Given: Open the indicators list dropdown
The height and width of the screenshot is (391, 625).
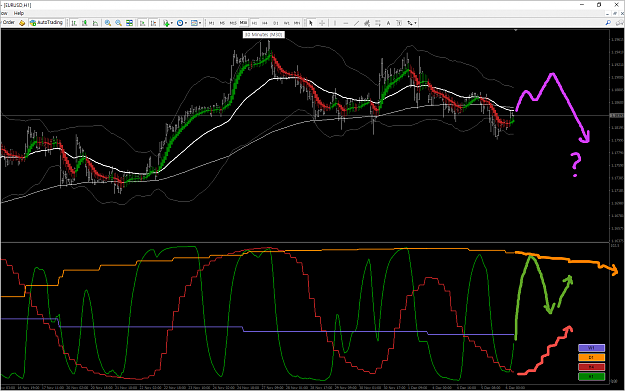Looking at the screenshot, I should coord(168,23).
